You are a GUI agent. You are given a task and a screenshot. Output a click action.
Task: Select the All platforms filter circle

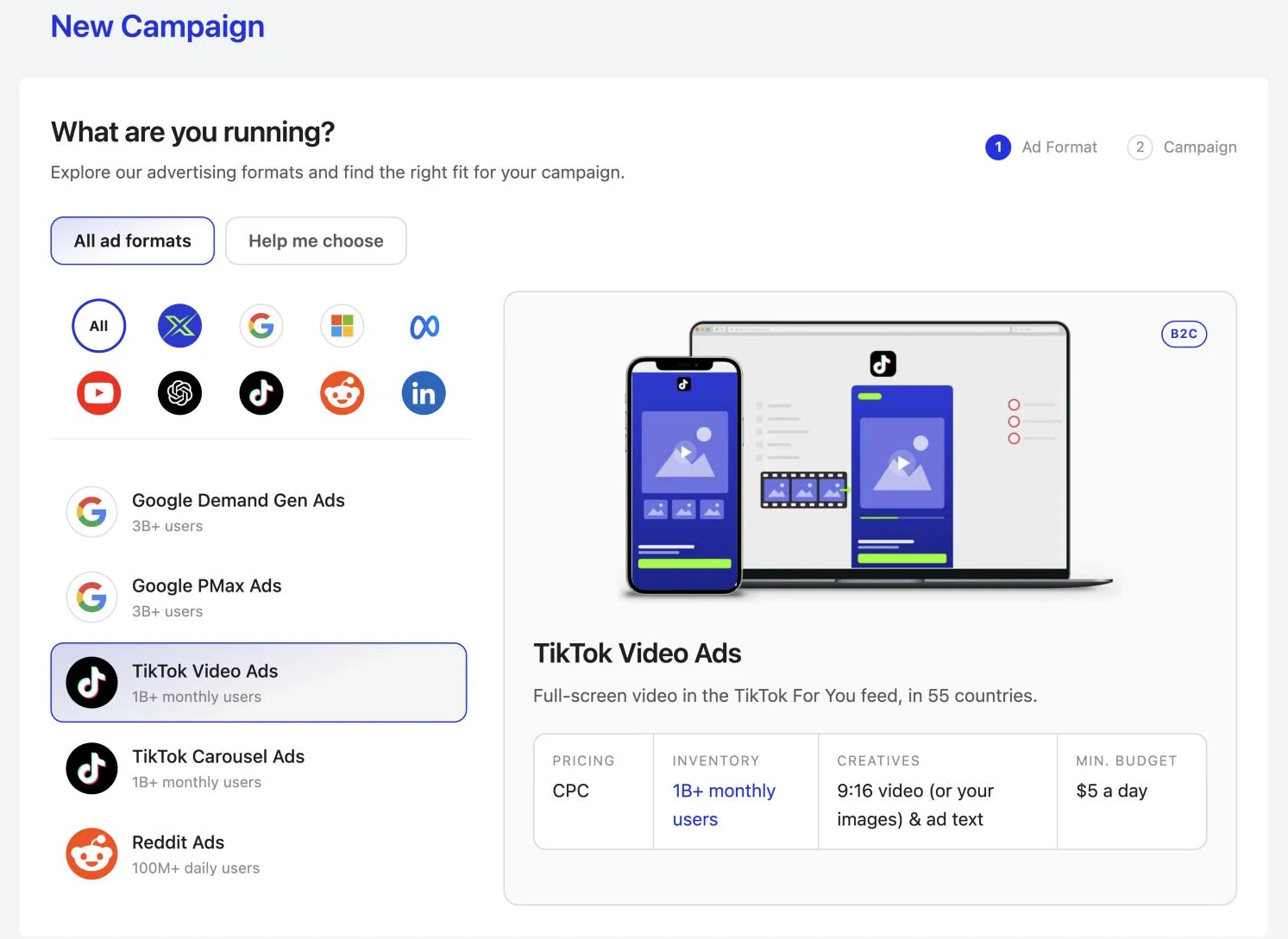98,326
